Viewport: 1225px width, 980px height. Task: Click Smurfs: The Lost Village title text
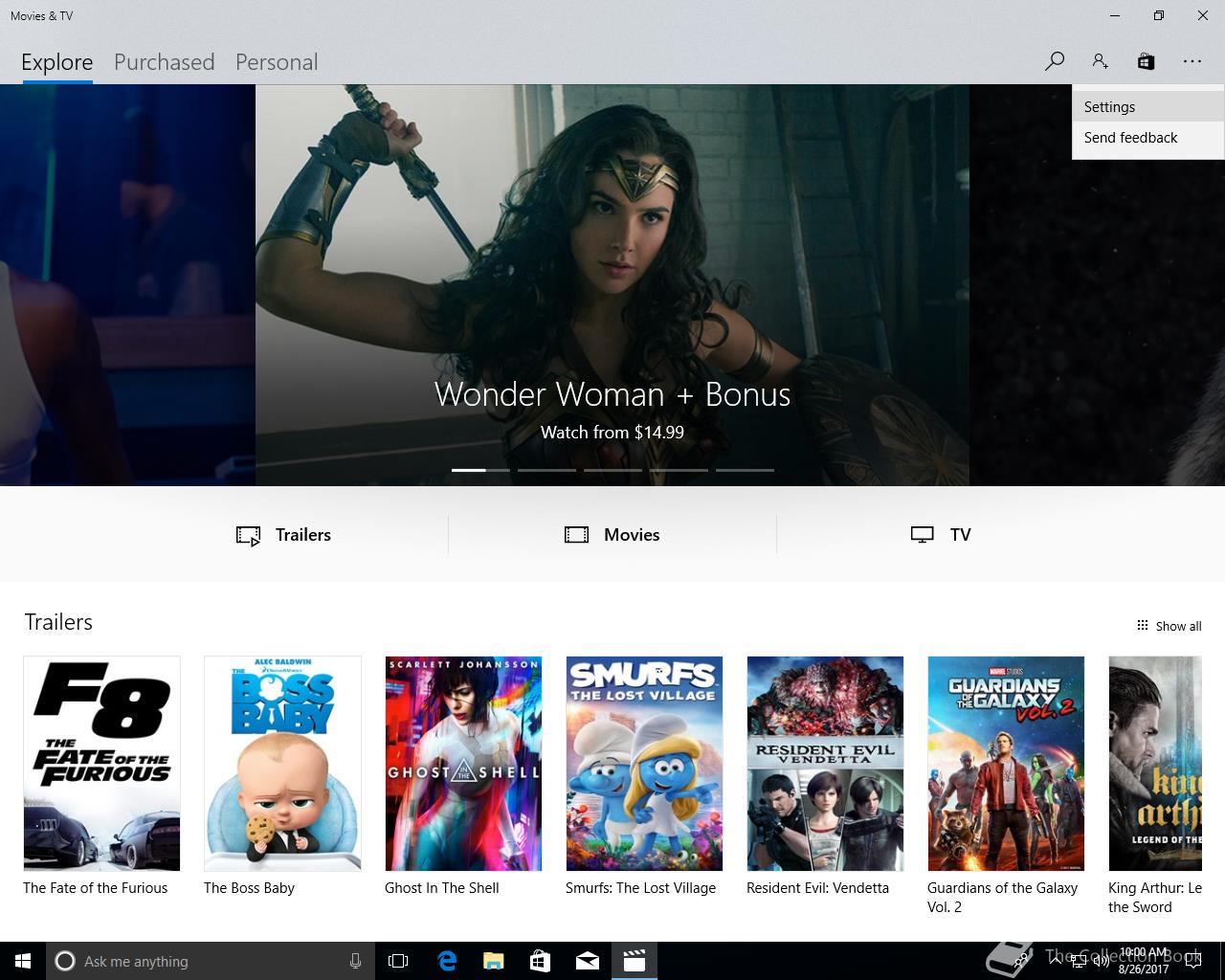(640, 888)
